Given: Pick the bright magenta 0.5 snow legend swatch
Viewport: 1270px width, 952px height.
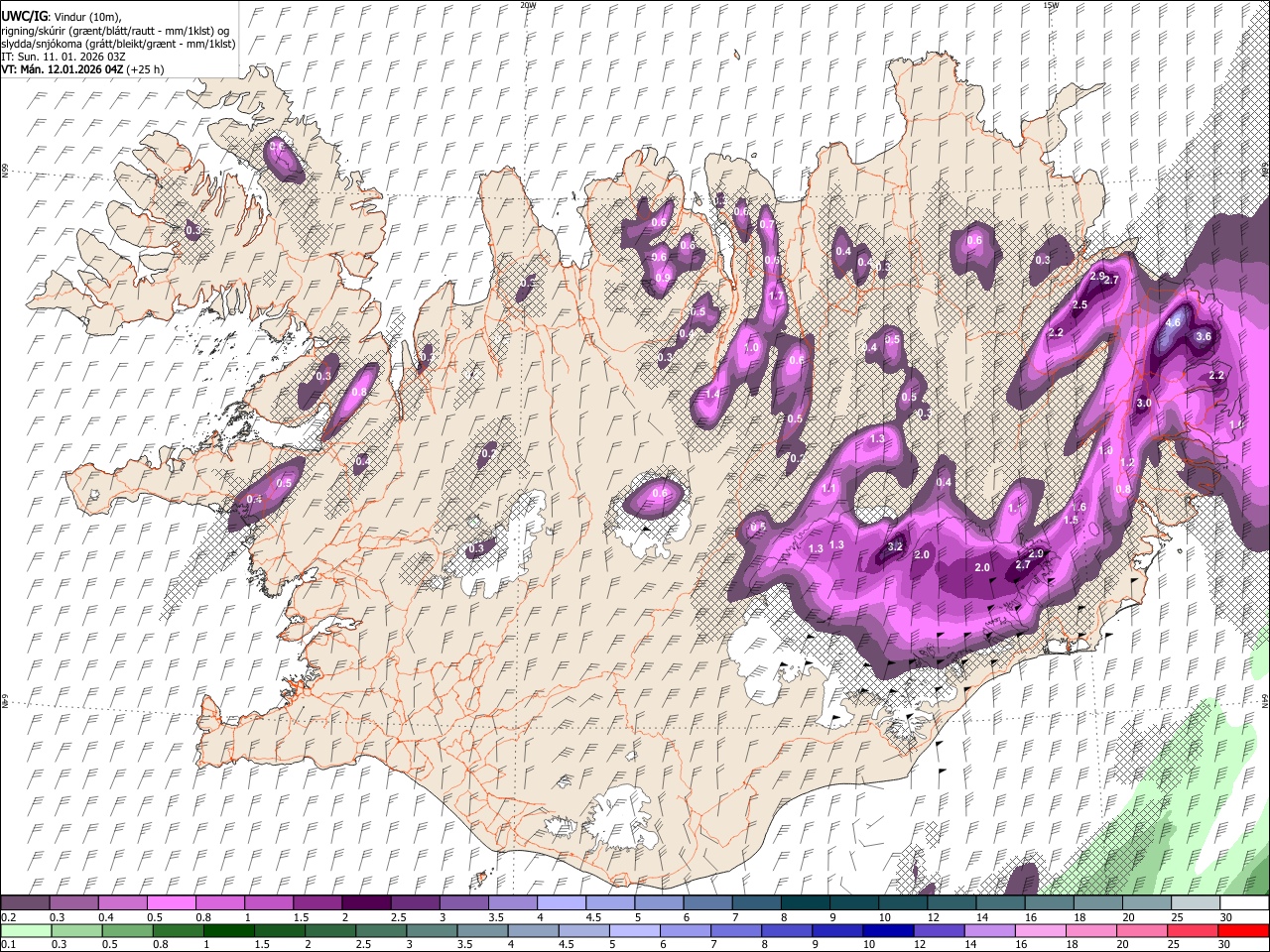Looking at the screenshot, I should [x=171, y=903].
